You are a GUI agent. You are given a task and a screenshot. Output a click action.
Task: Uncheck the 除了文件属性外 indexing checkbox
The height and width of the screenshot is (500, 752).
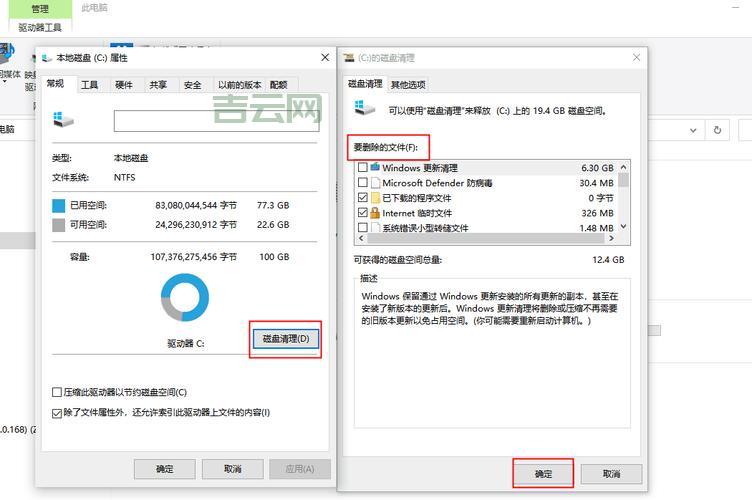57,413
